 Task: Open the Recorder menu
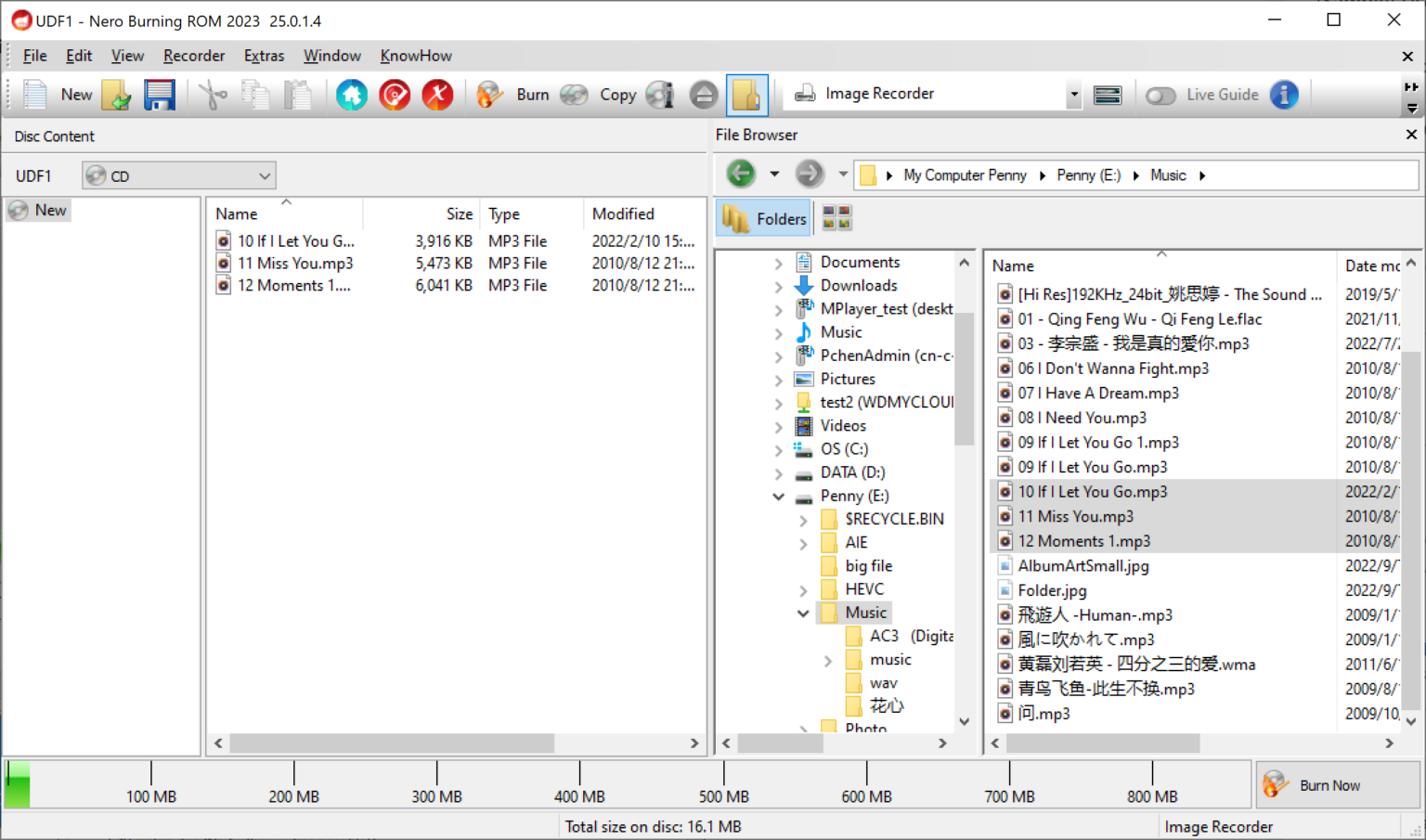194,56
